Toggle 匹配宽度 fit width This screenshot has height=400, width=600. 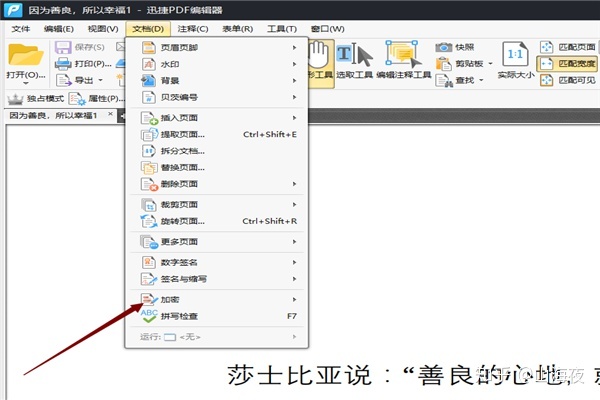tap(567, 64)
